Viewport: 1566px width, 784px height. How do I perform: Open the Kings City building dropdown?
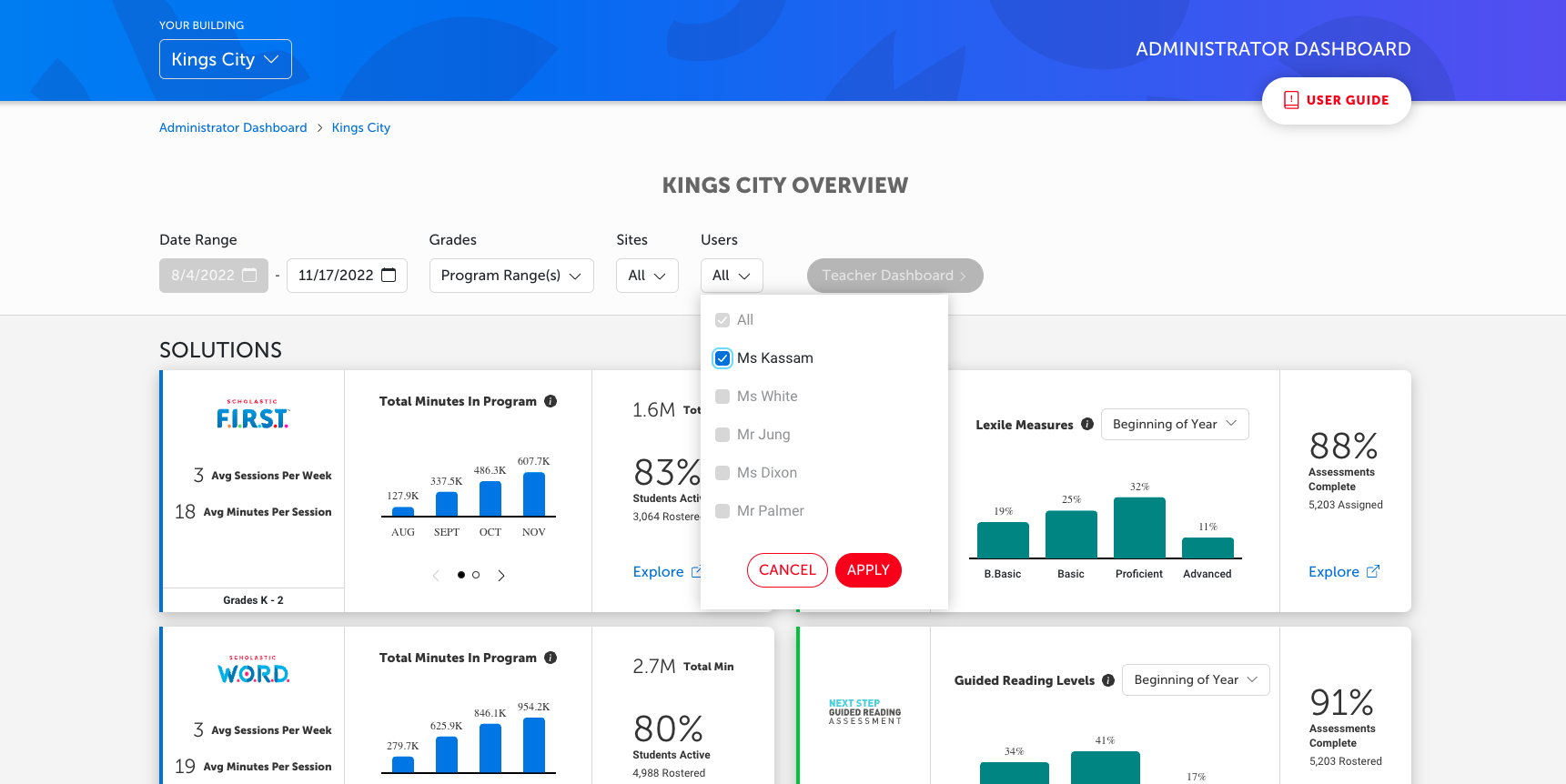click(x=226, y=59)
